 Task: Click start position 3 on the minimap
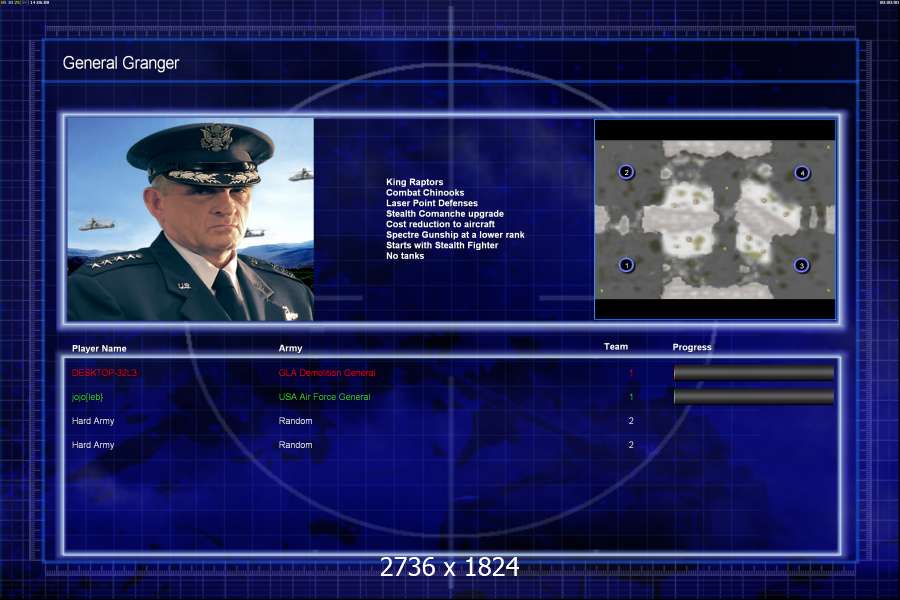point(802,265)
